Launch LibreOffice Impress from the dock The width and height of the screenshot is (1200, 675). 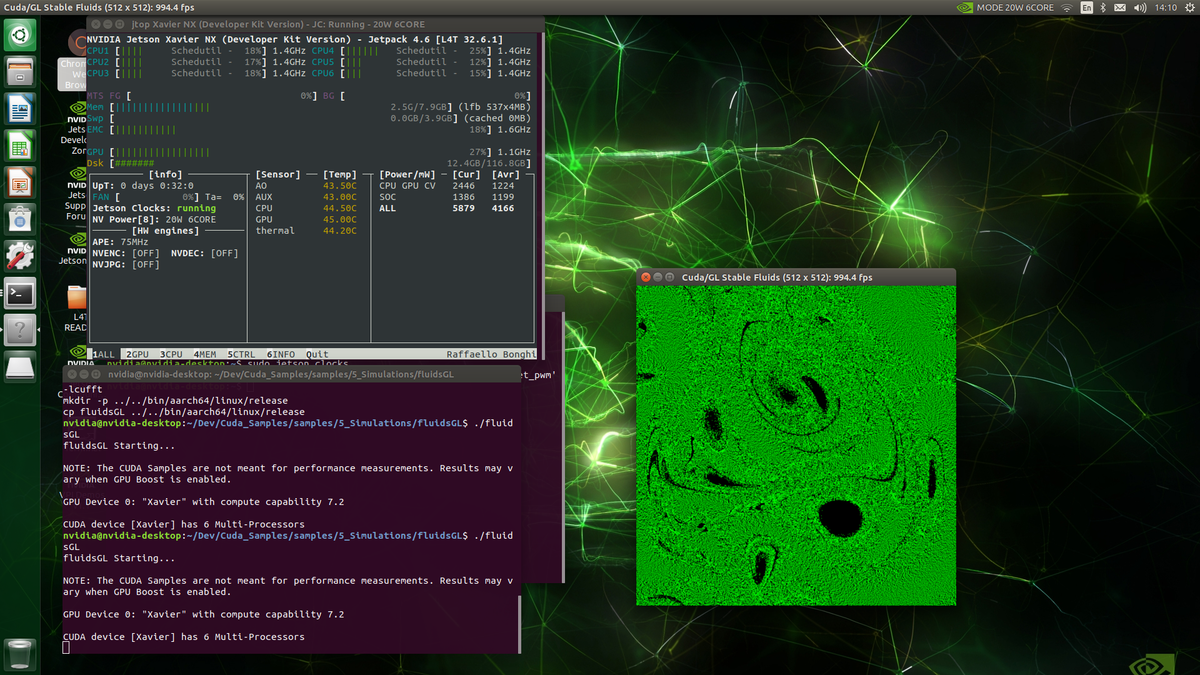point(22,182)
